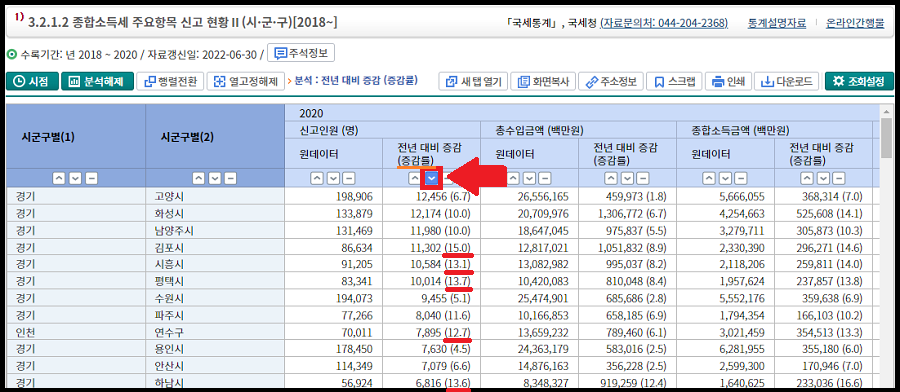This screenshot has height=392, width=900.
Task: Select the 연수구 row cell
Action: pos(215,332)
